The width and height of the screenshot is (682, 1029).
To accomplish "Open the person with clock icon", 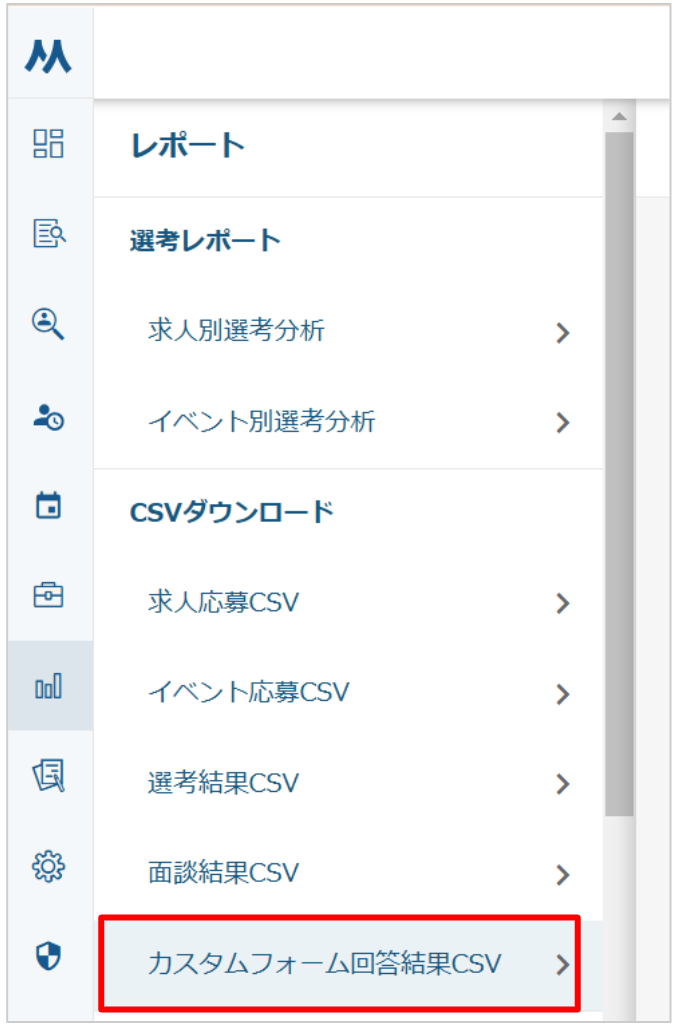I will pos(48,417).
